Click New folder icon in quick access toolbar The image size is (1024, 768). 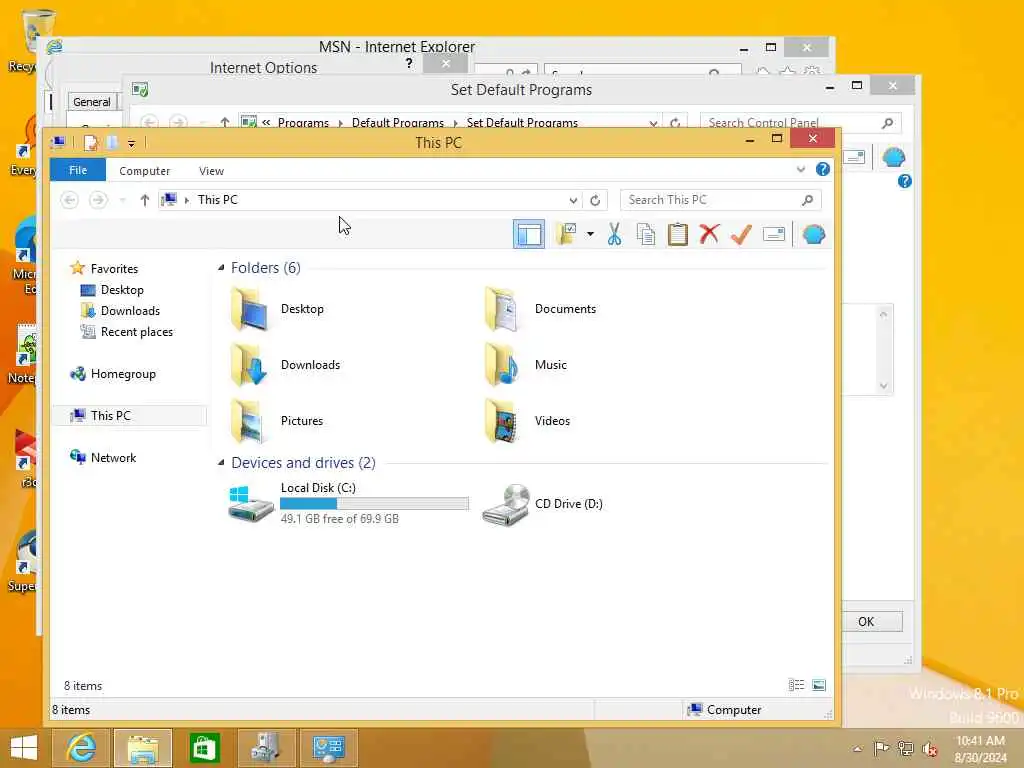112,142
